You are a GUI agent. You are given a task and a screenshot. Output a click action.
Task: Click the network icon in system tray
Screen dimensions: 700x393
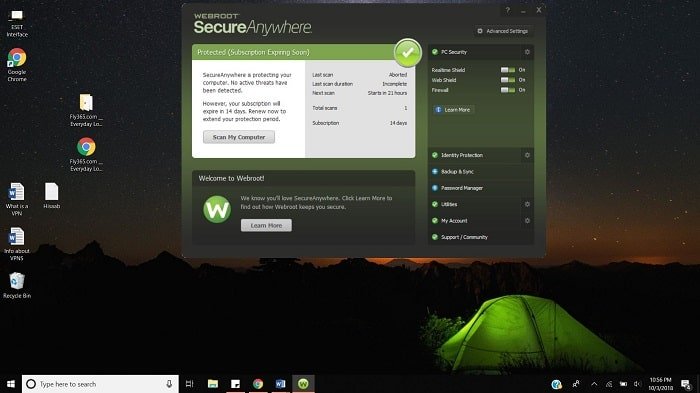609,384
